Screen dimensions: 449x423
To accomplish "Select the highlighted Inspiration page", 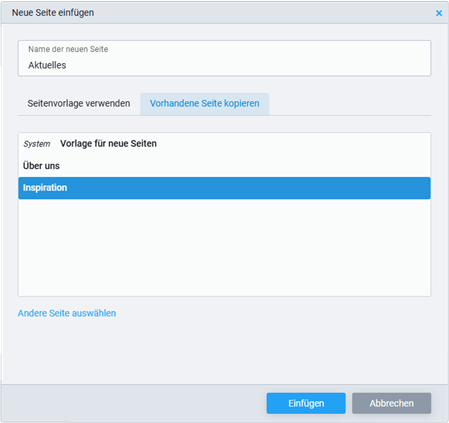I will tap(224, 188).
